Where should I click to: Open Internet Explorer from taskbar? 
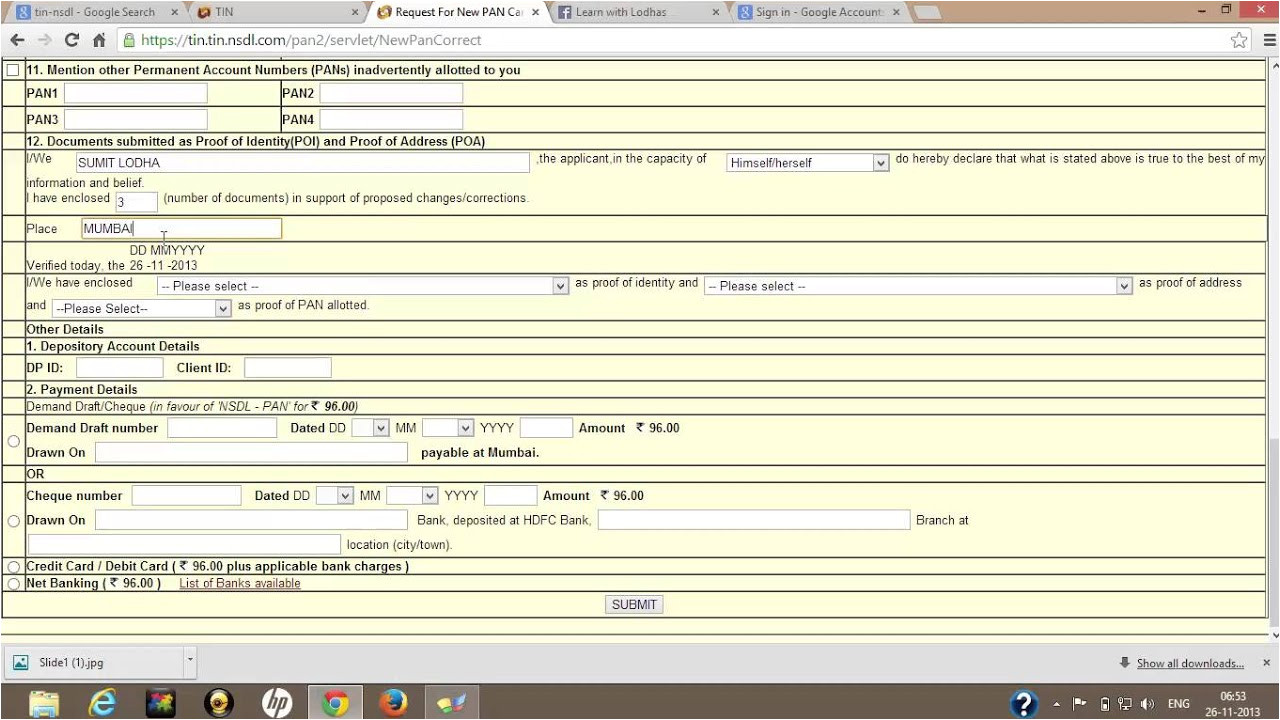[102, 704]
